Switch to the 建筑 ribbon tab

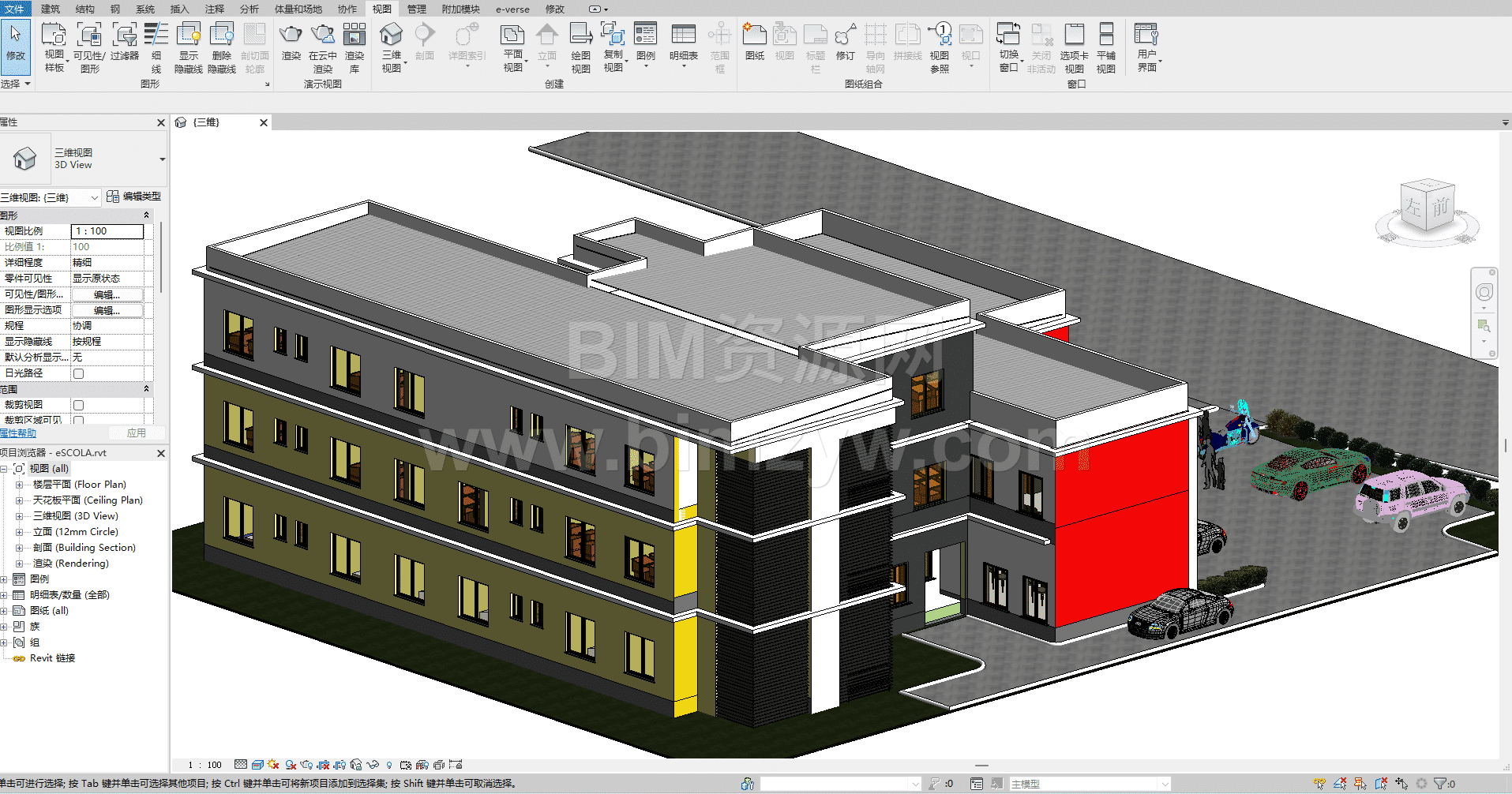(51, 9)
